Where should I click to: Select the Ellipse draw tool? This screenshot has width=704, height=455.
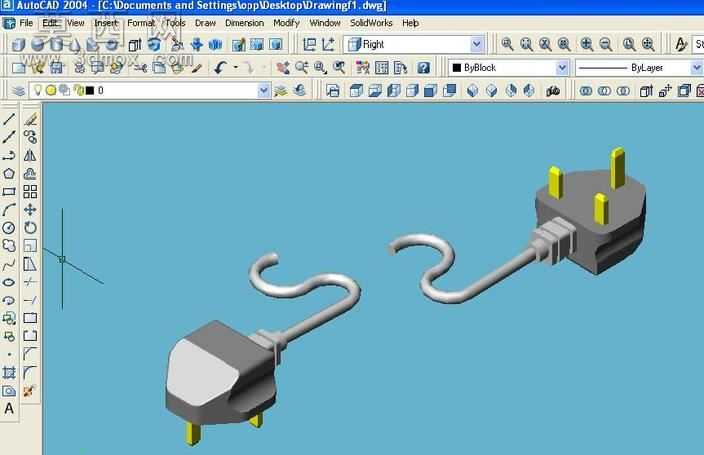9,282
